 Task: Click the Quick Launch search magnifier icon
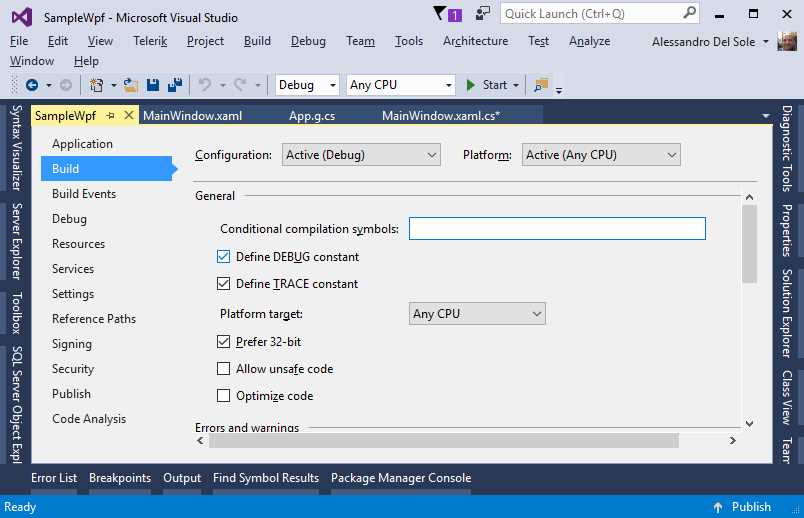click(690, 13)
